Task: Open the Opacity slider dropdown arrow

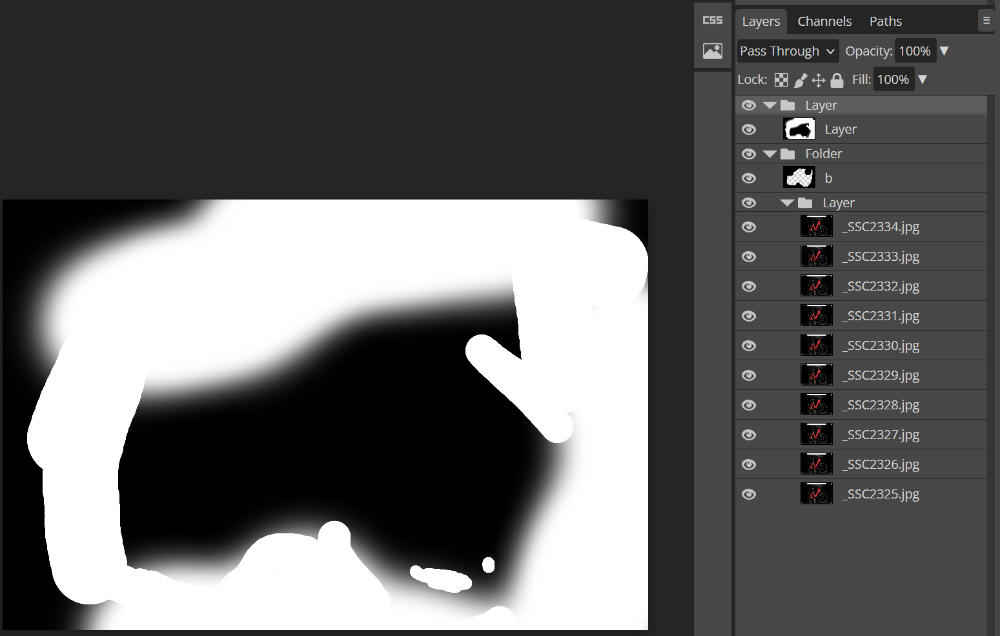Action: 945,51
